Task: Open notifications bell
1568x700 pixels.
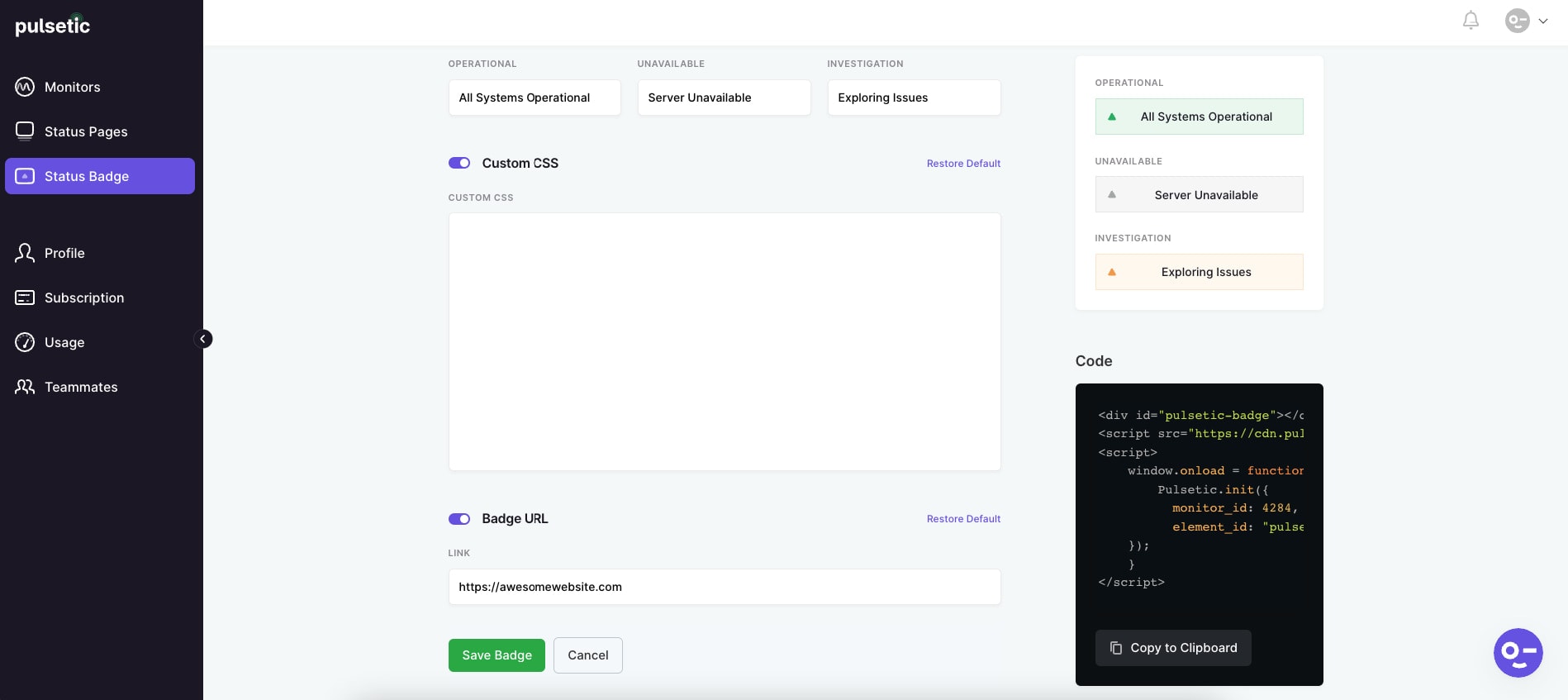Action: pyautogui.click(x=1471, y=21)
